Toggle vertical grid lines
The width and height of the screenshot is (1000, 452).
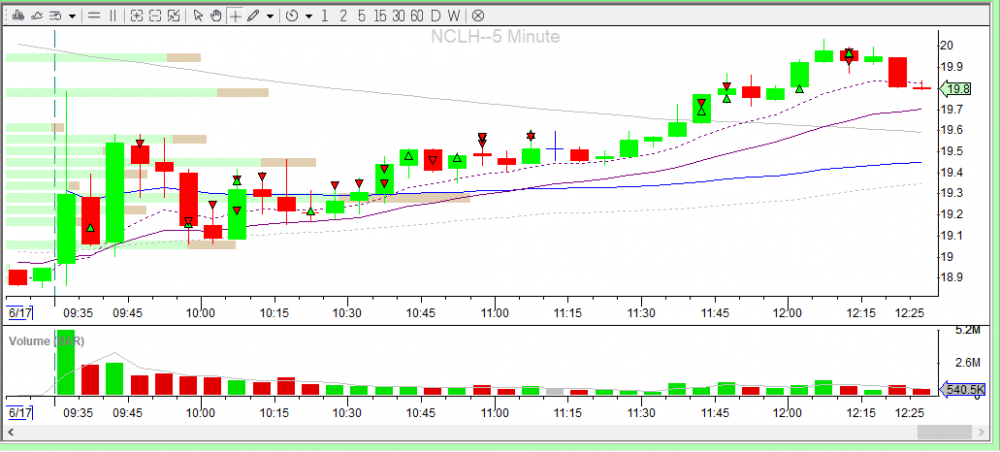112,16
